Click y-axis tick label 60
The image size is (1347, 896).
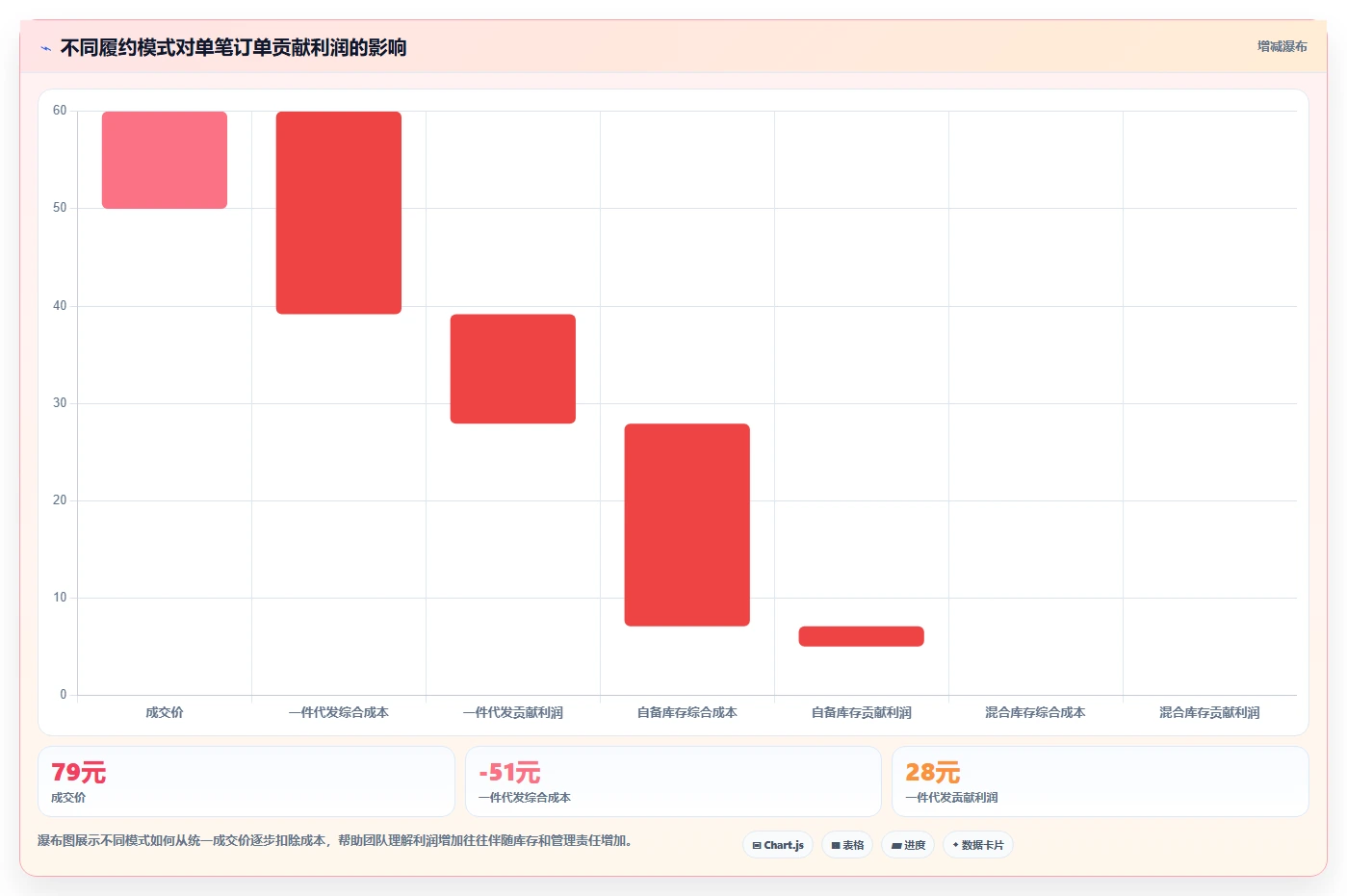60,111
